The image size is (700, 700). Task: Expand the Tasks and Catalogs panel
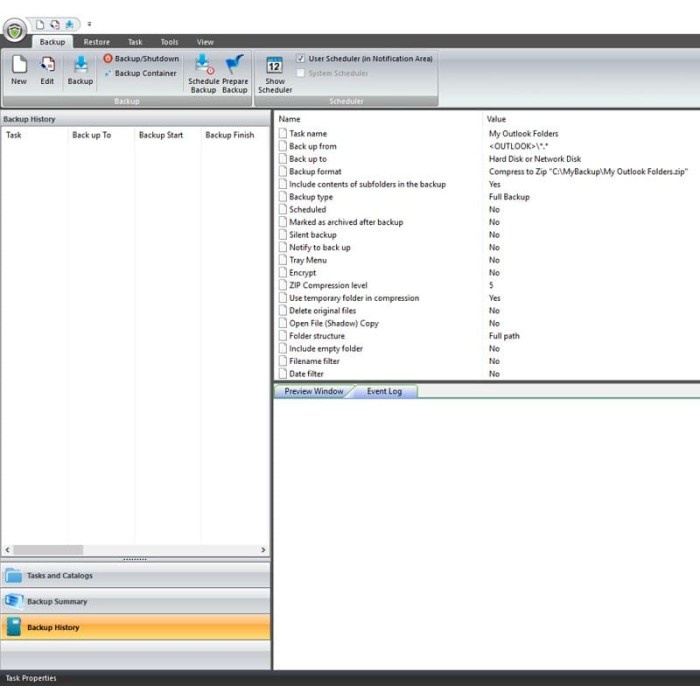tap(135, 576)
